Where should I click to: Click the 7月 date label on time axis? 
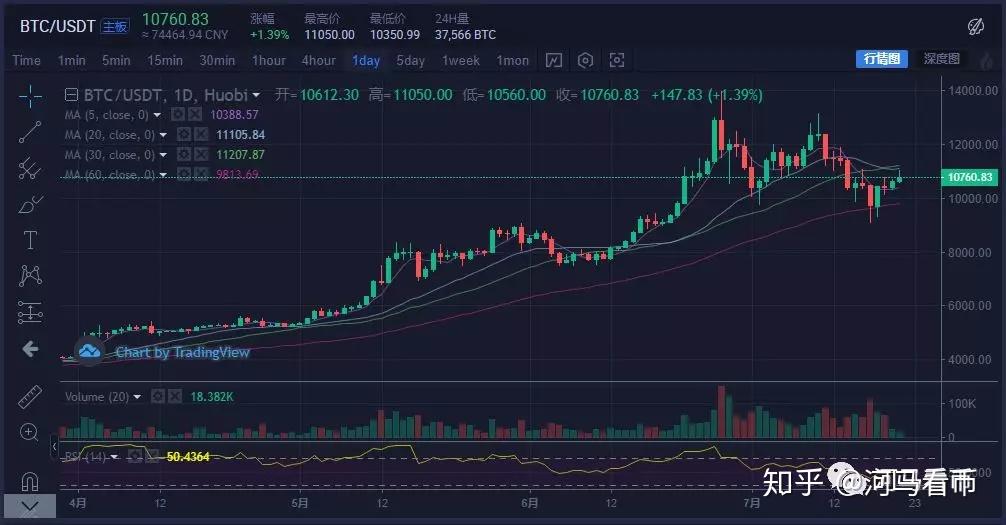[x=753, y=503]
